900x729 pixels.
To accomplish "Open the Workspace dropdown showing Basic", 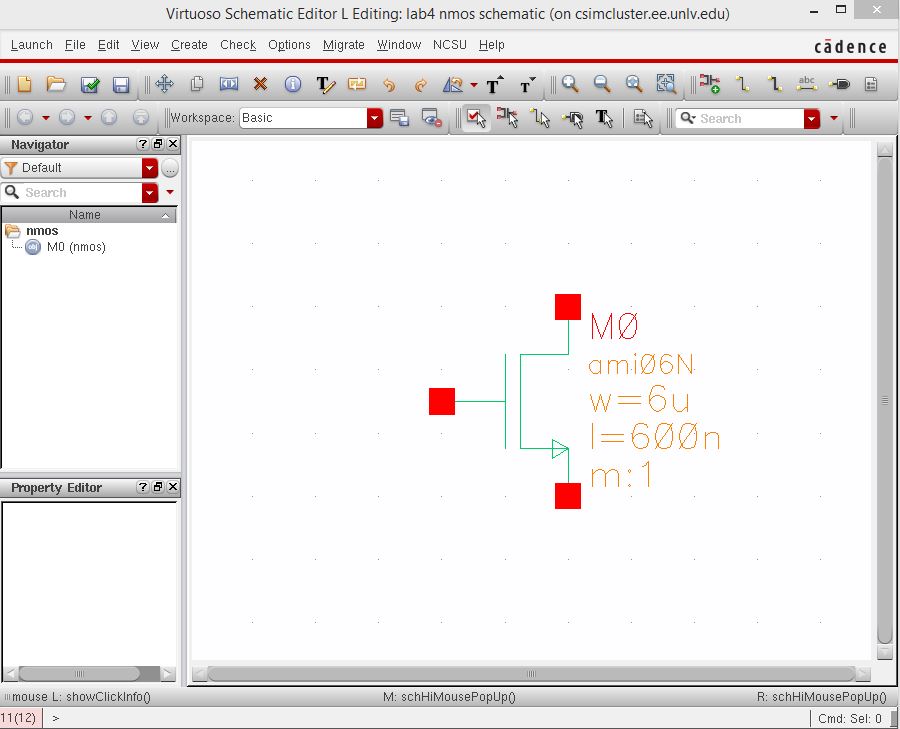I will [x=375, y=118].
